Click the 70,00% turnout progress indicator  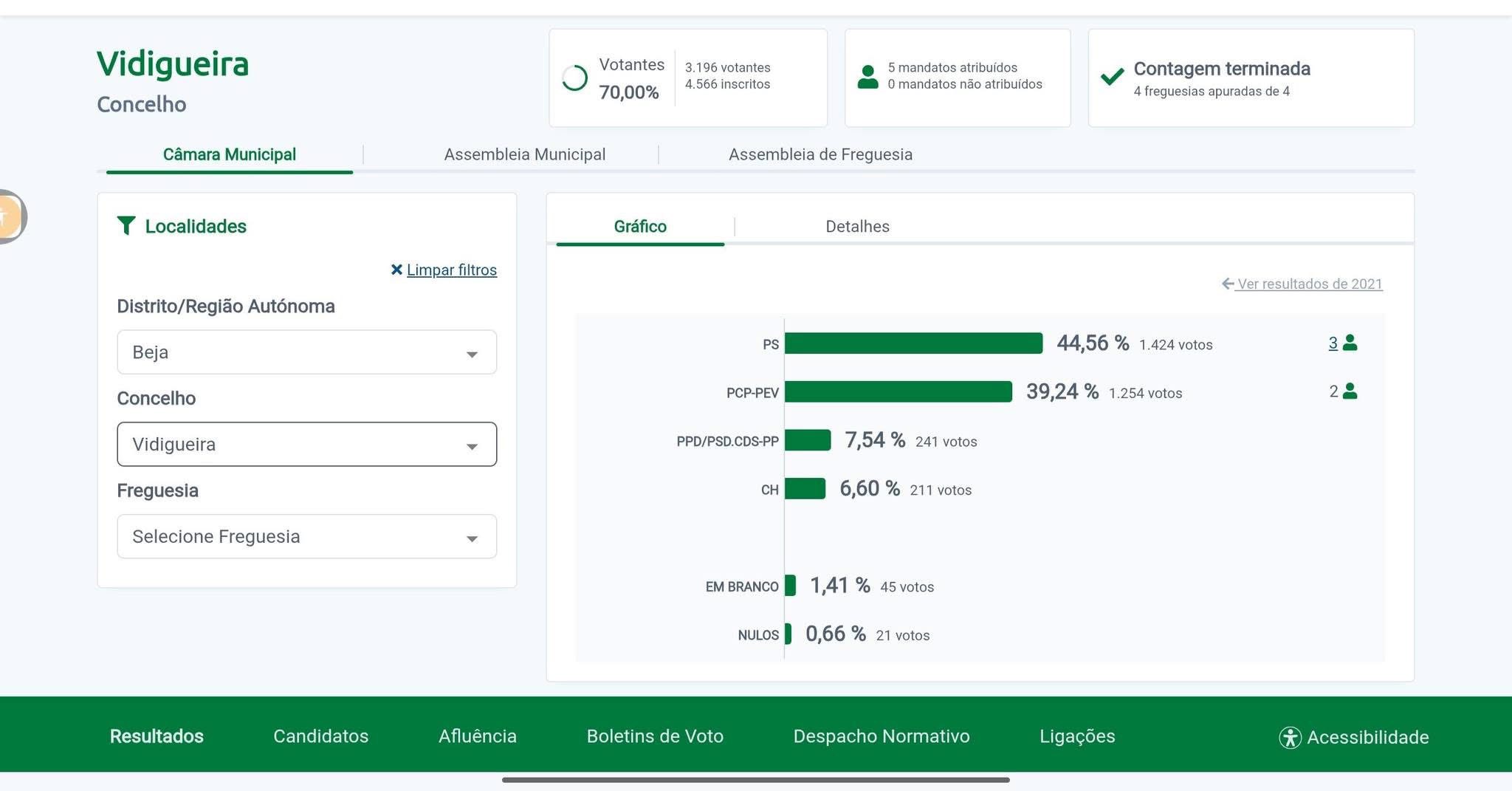629,92
